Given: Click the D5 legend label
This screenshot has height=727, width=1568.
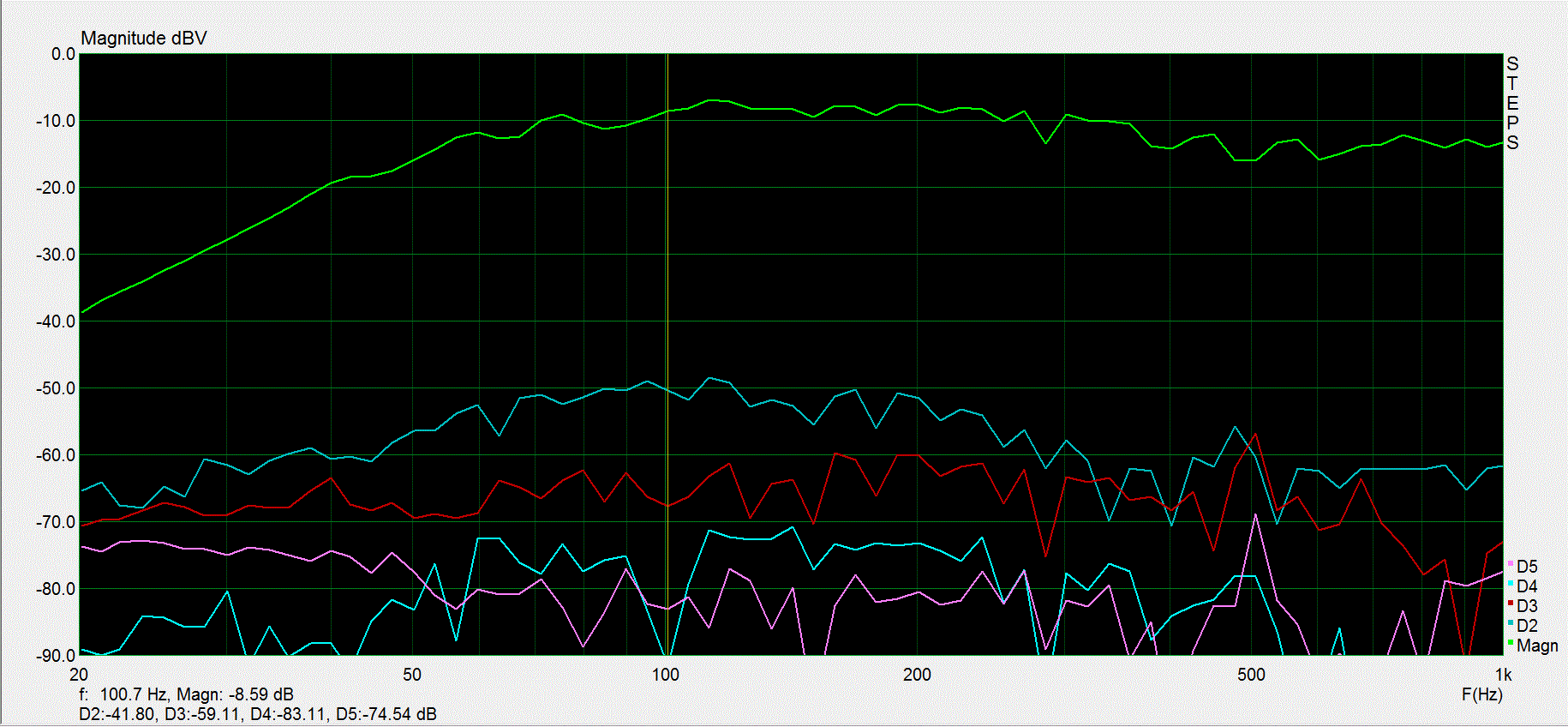Looking at the screenshot, I should [x=1527, y=567].
